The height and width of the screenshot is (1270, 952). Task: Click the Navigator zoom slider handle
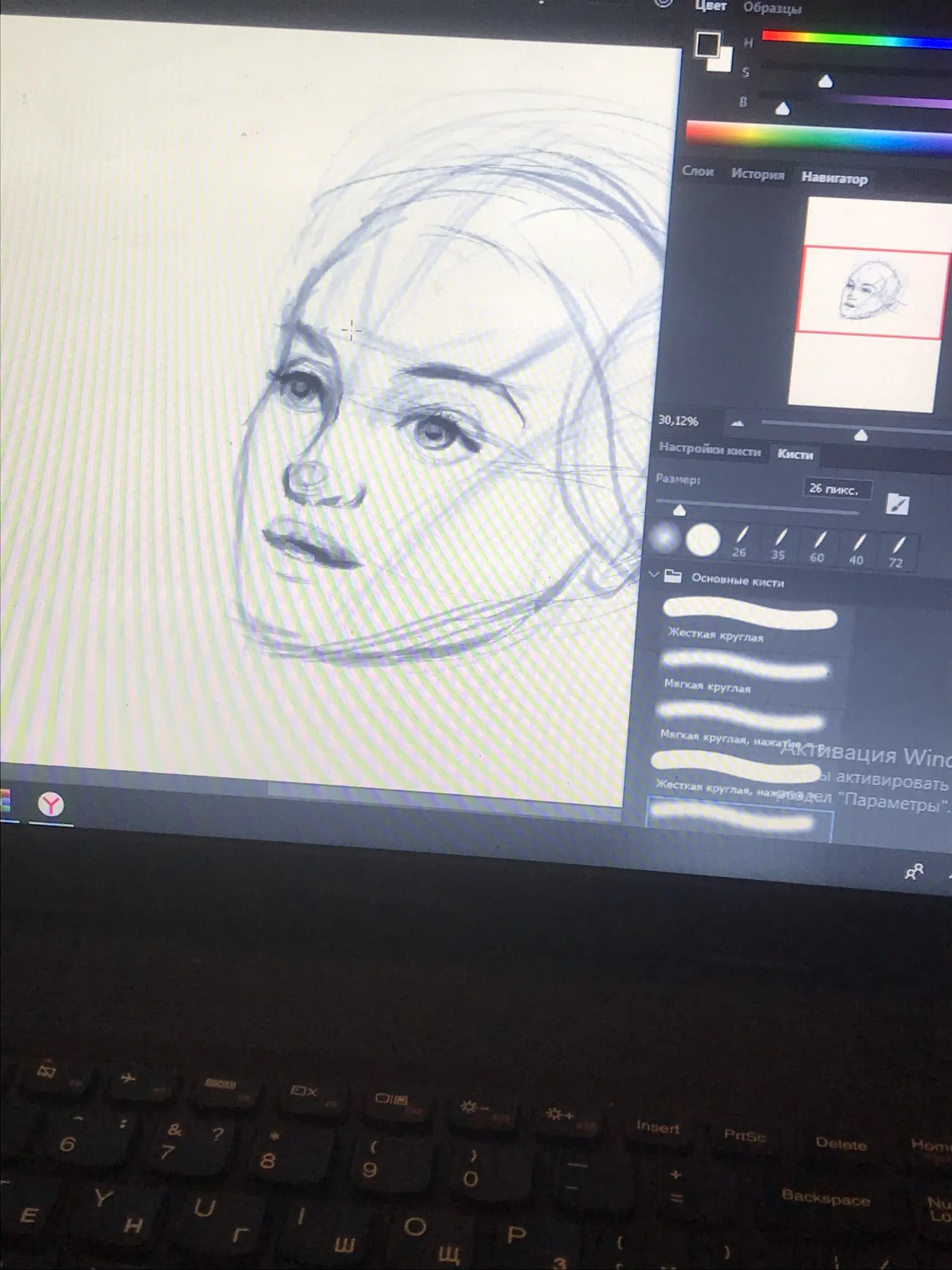(861, 435)
